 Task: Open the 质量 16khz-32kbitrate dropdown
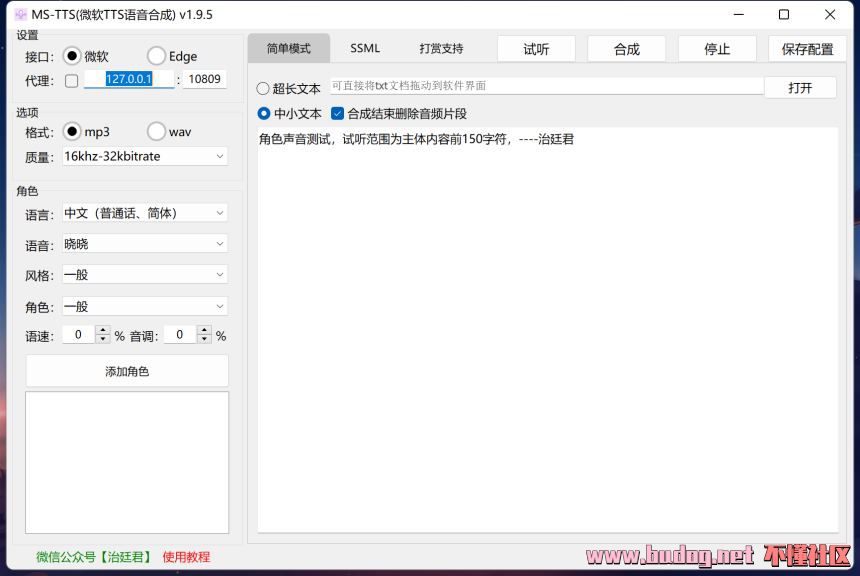(x=145, y=156)
